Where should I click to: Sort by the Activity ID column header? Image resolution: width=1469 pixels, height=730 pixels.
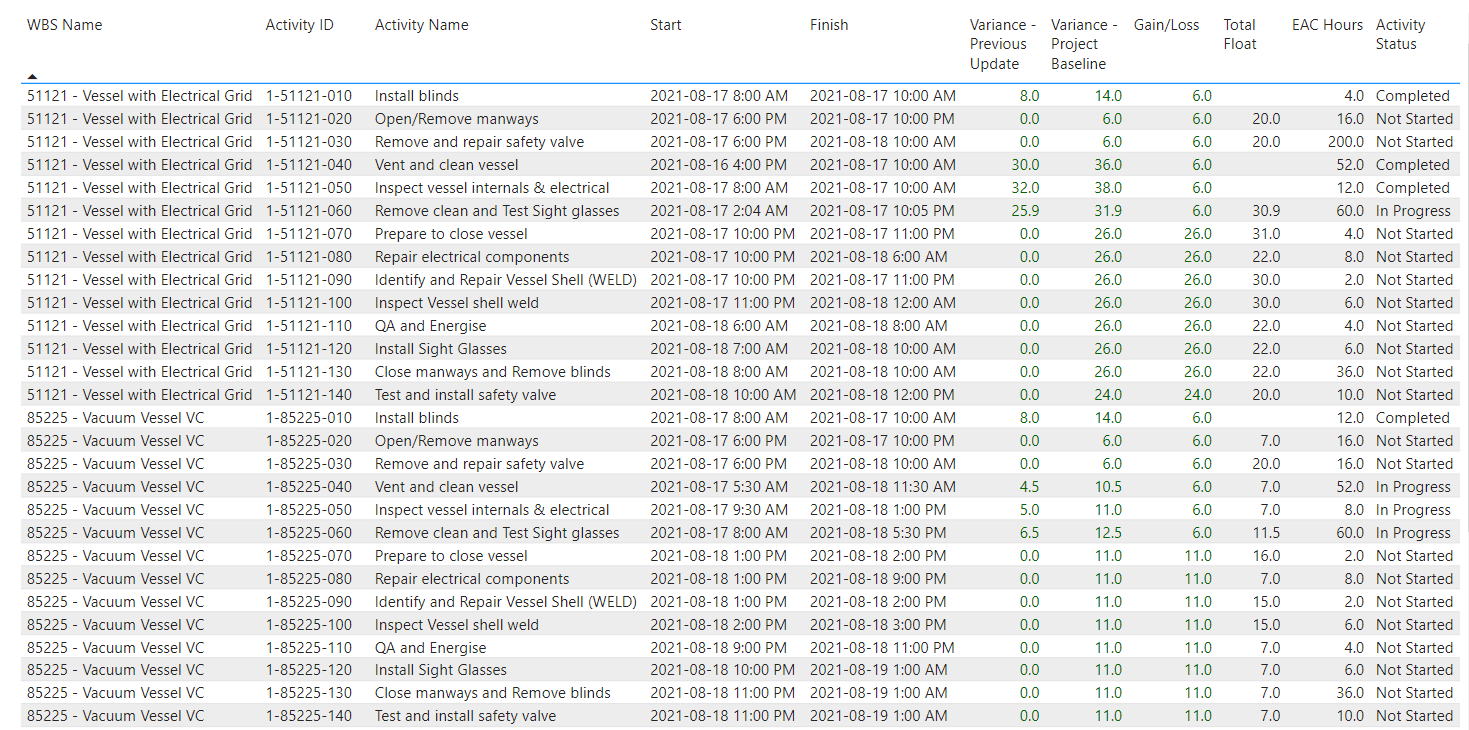tap(299, 25)
